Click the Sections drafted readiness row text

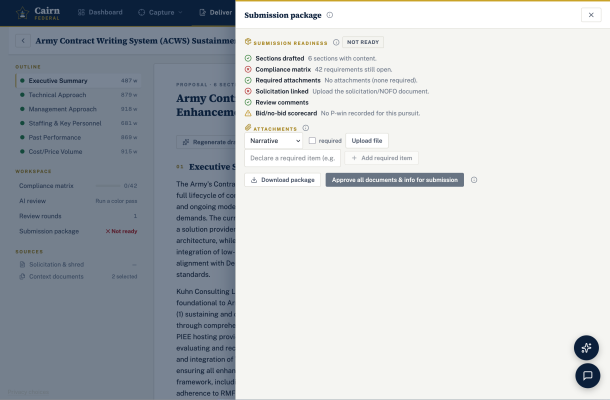click(316, 58)
